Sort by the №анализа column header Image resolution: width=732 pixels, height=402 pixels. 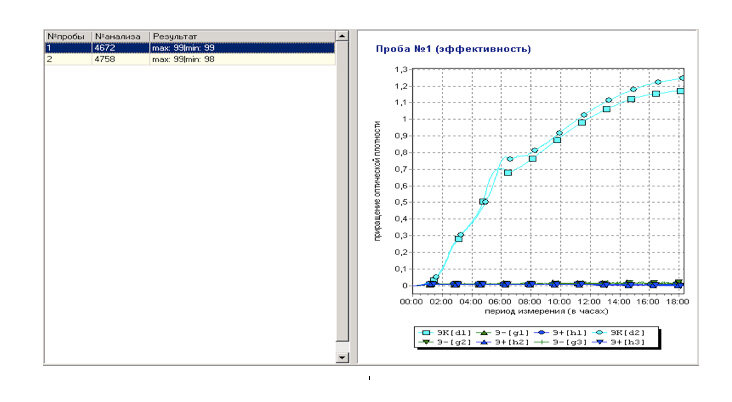[118, 36]
